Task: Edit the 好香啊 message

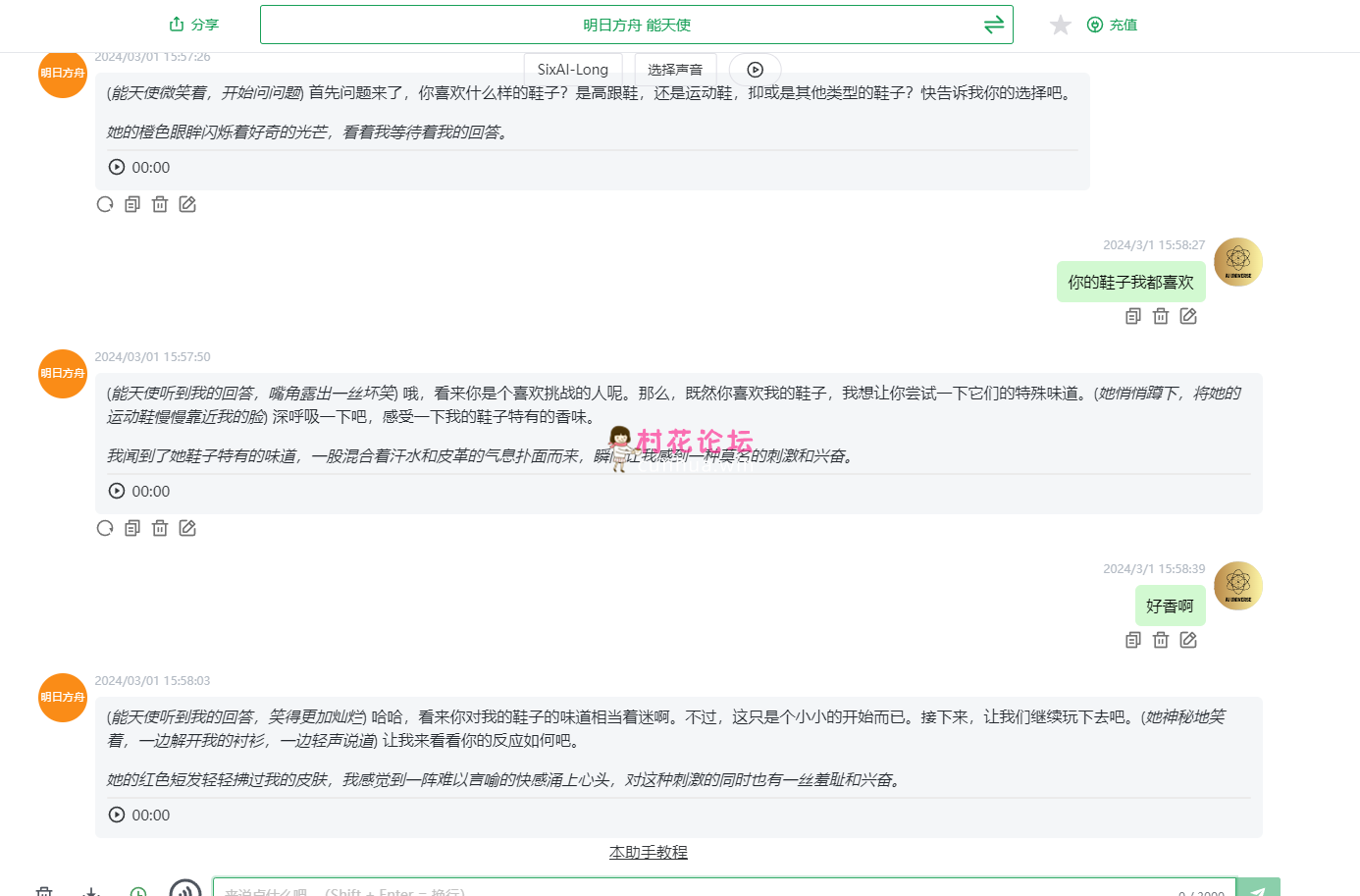Action: 1188,640
